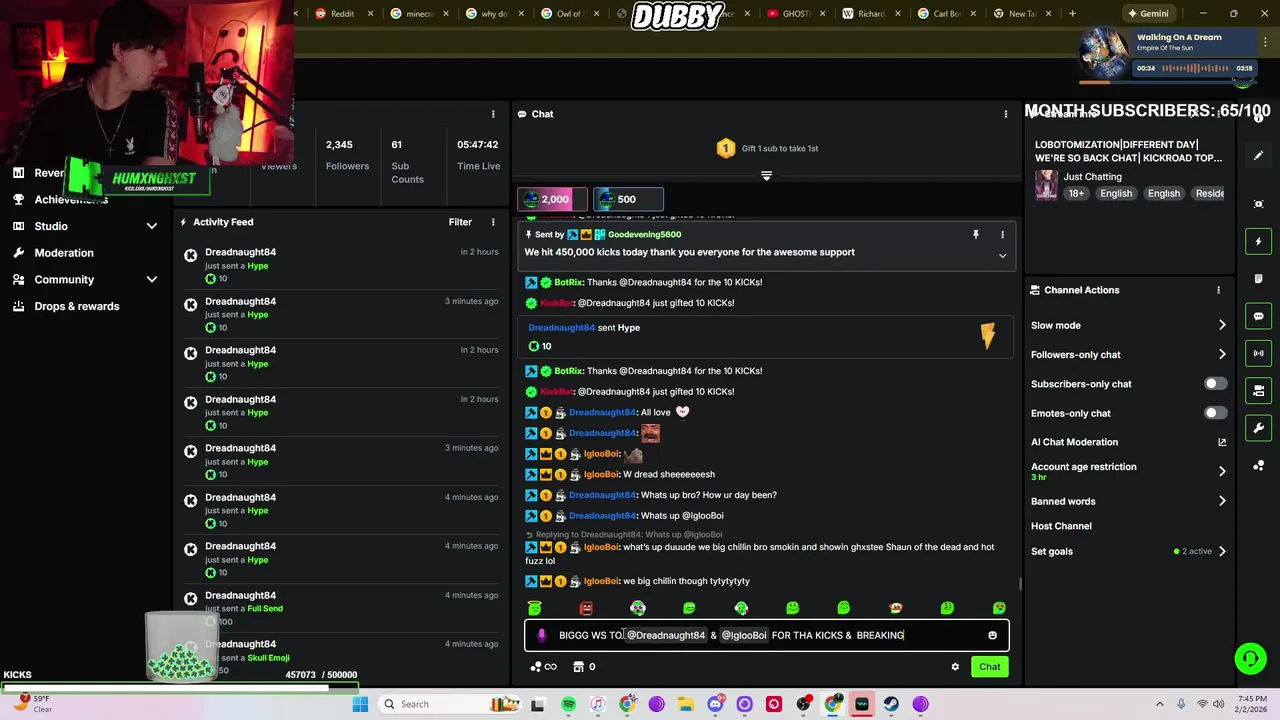Open the emoji picker in chat input
Viewport: 1280px width, 720px height.
coord(992,635)
